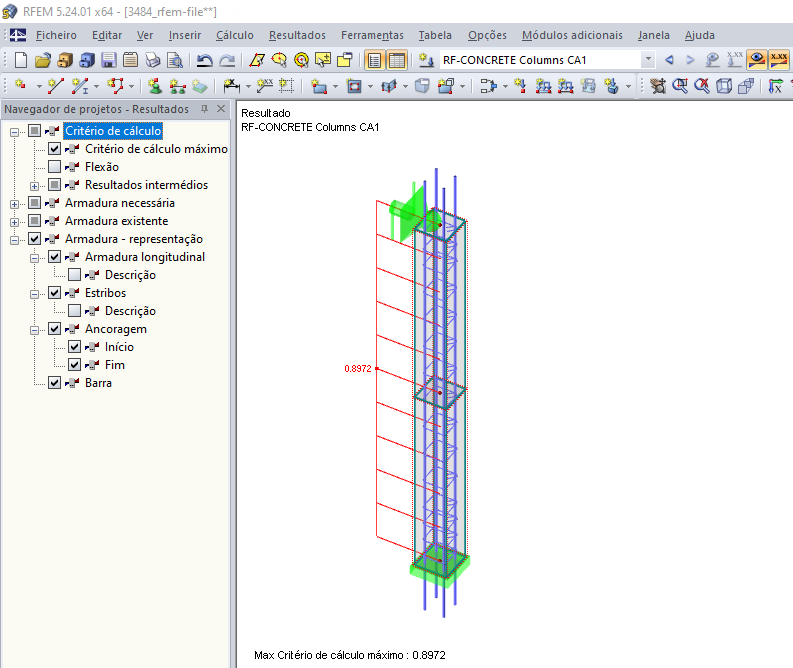The width and height of the screenshot is (793, 668).
Task: Go to the next load case with the right arrow
Action: tap(690, 60)
